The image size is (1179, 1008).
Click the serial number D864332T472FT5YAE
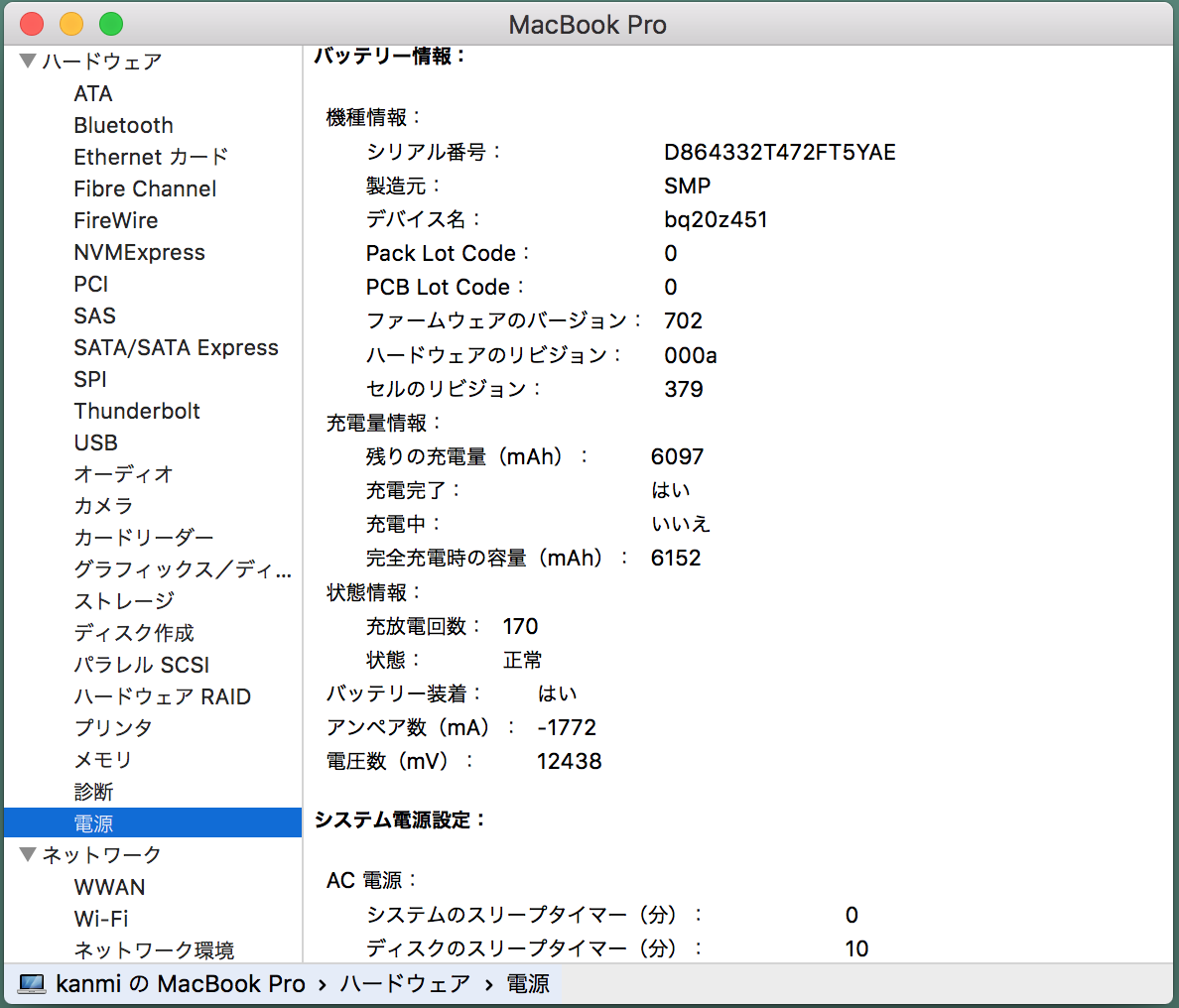(780, 152)
